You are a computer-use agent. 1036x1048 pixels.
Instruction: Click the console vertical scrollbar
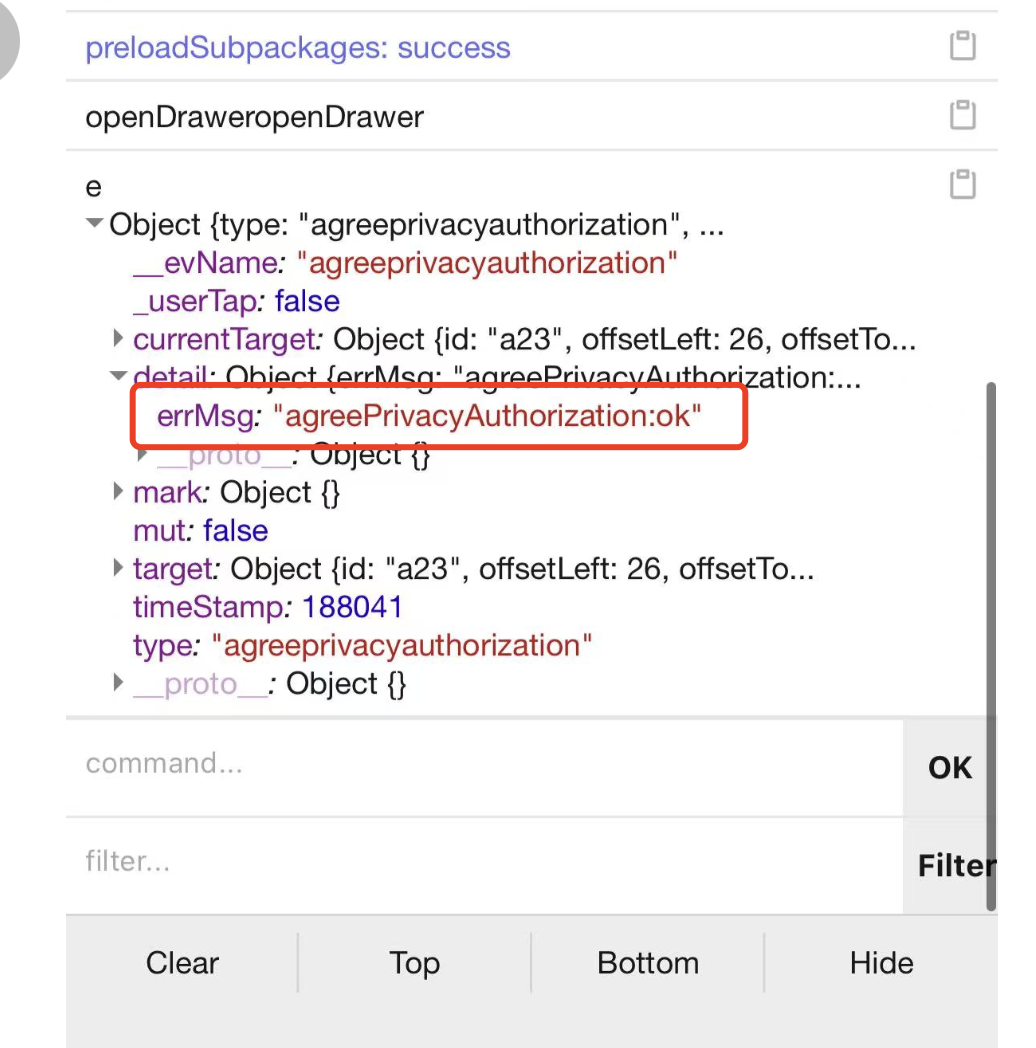(x=991, y=640)
